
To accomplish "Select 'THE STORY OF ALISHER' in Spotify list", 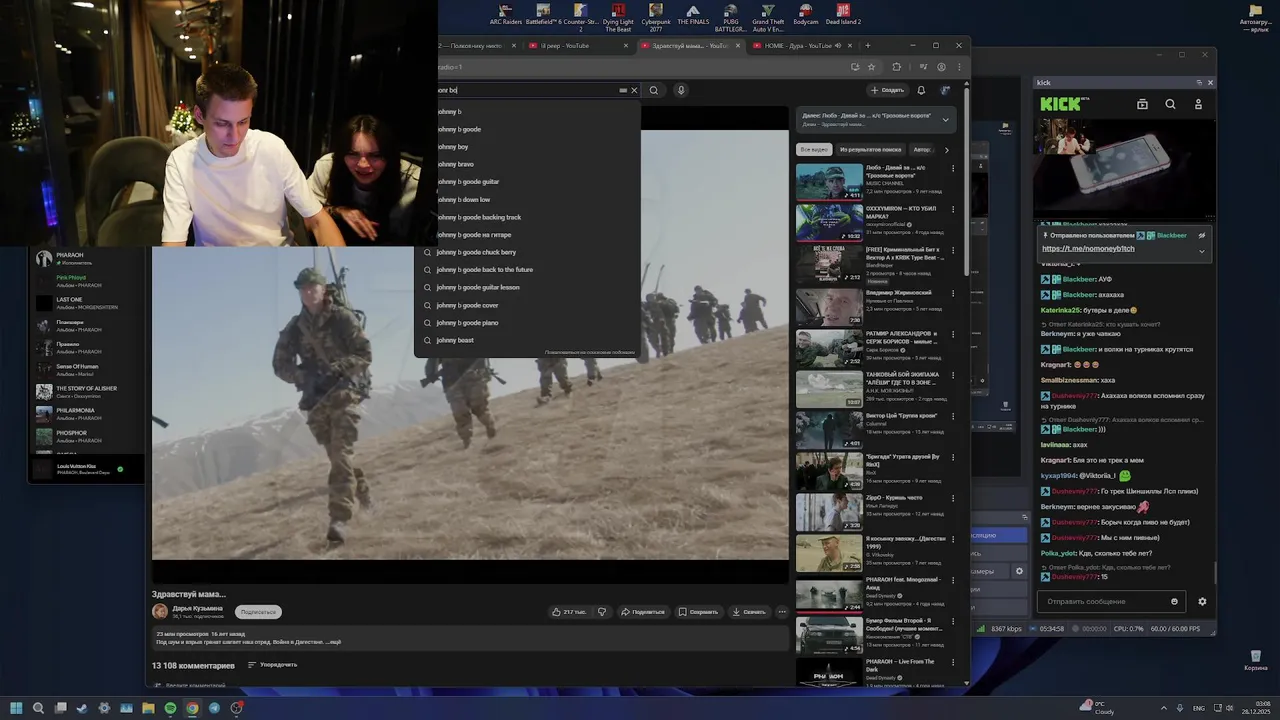I will pyautogui.click(x=87, y=391).
